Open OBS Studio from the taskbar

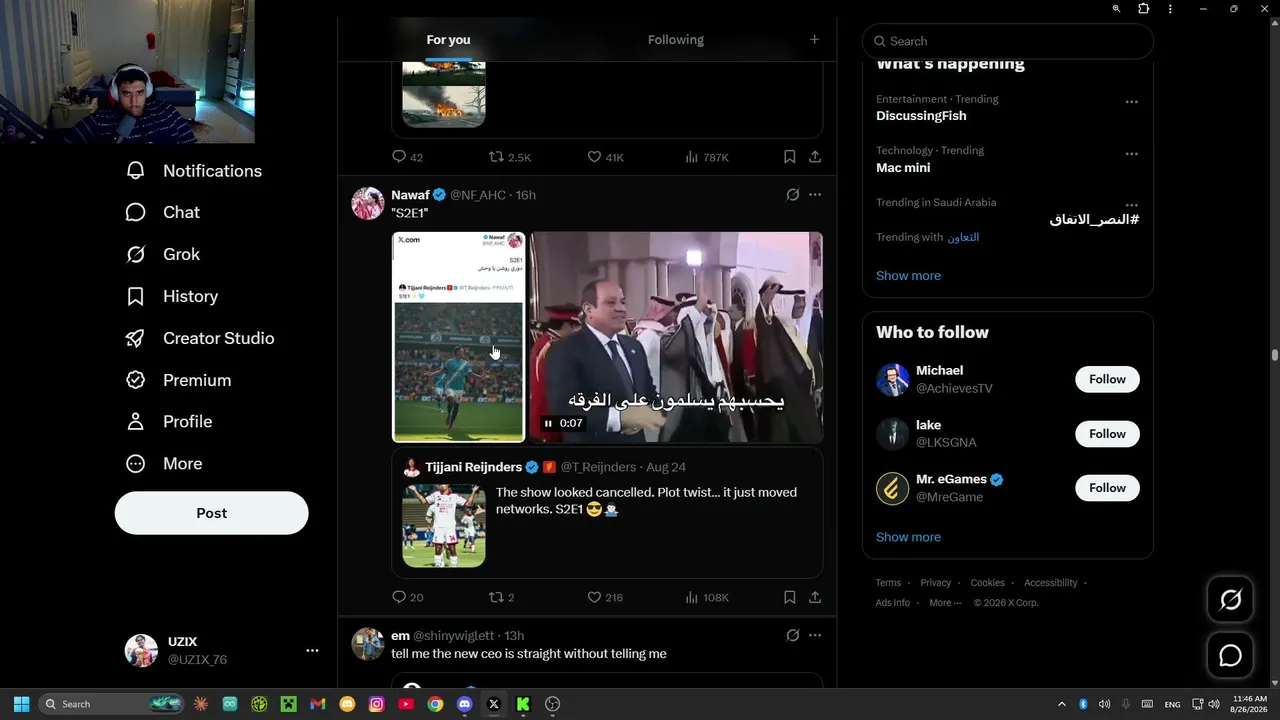552,704
